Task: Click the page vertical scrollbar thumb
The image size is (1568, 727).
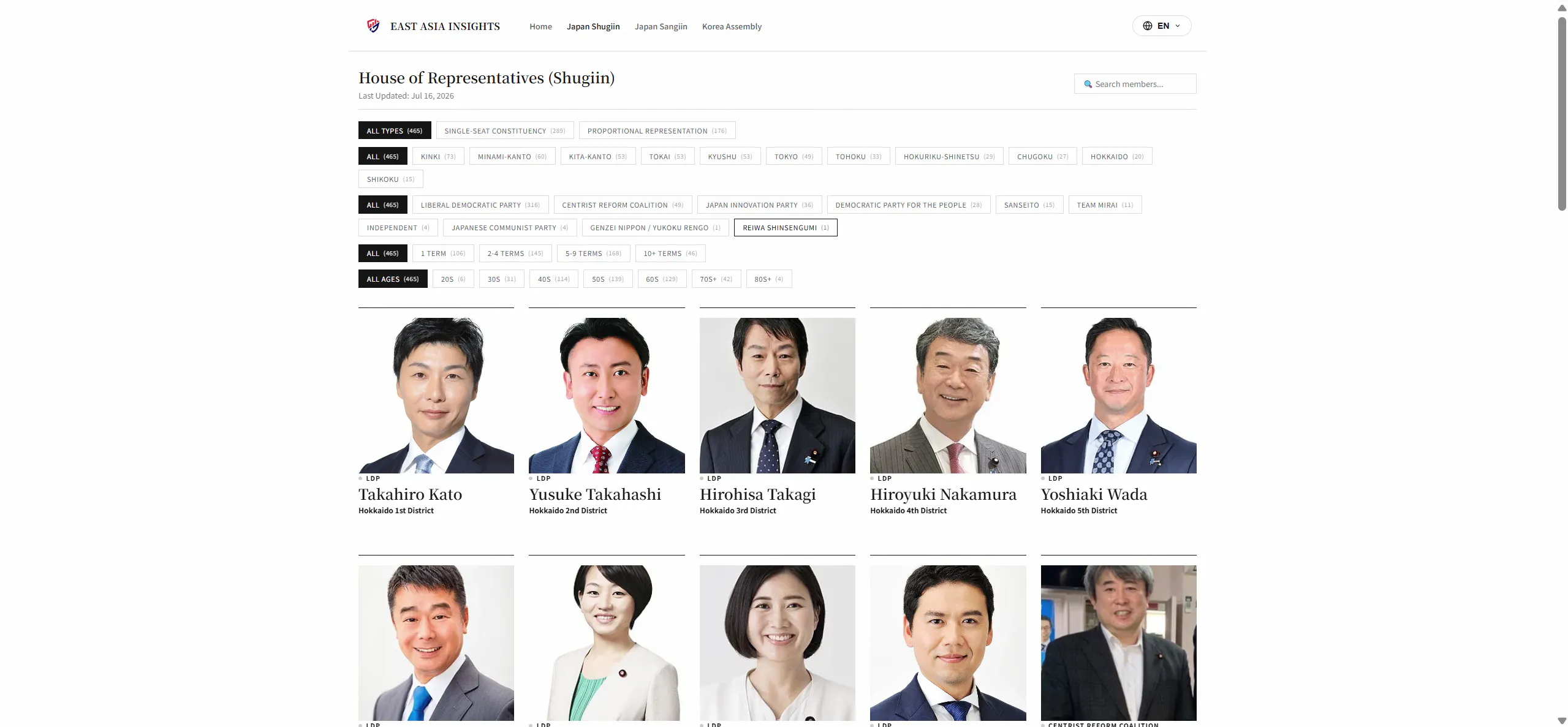Action: pyautogui.click(x=1562, y=113)
